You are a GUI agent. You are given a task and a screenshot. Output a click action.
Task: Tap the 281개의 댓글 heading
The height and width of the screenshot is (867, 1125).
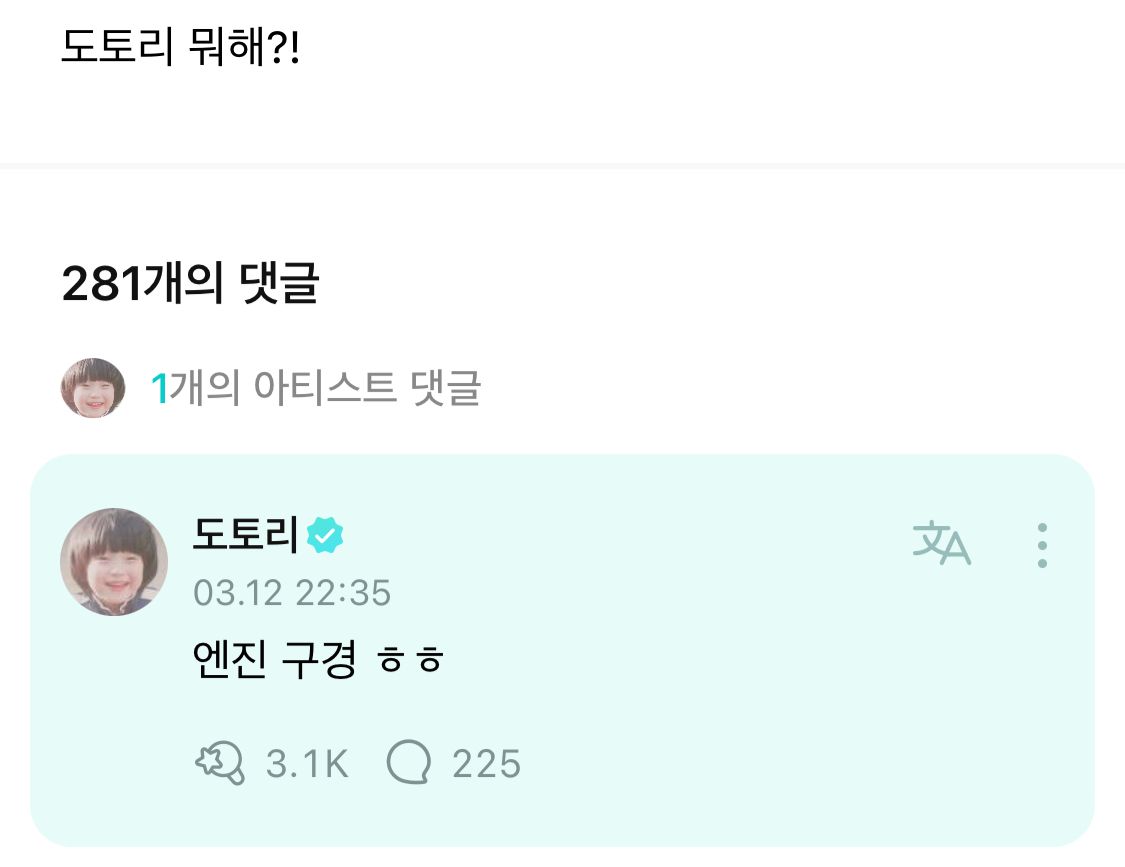coord(190,285)
